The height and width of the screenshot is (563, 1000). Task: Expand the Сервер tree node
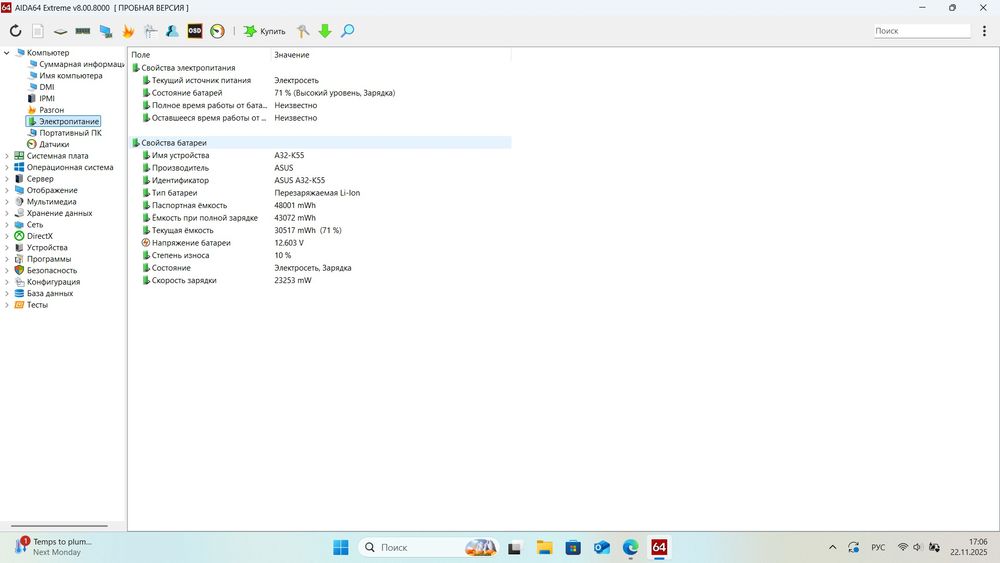pyautogui.click(x=6, y=179)
